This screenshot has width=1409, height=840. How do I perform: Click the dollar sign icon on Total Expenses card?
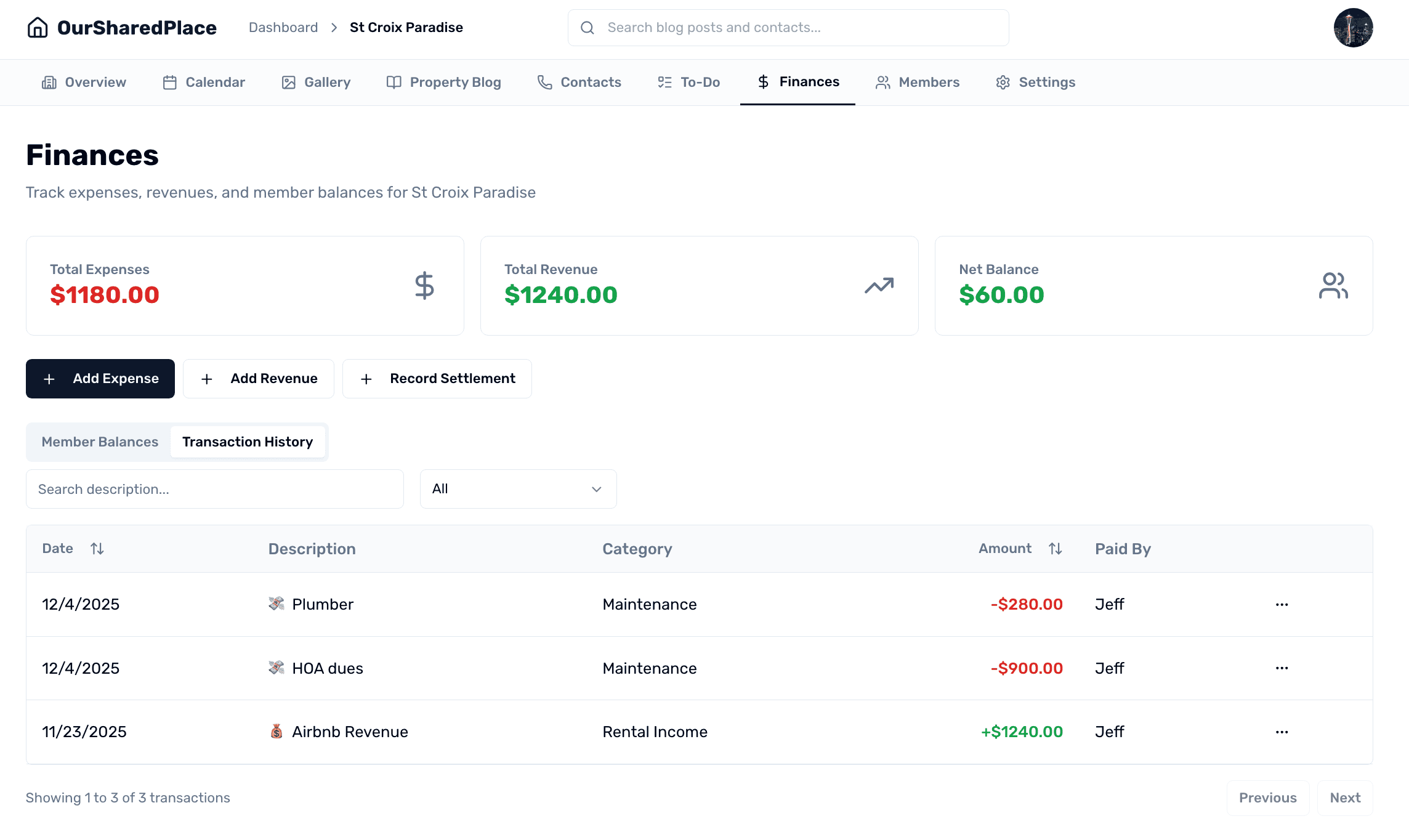(424, 285)
